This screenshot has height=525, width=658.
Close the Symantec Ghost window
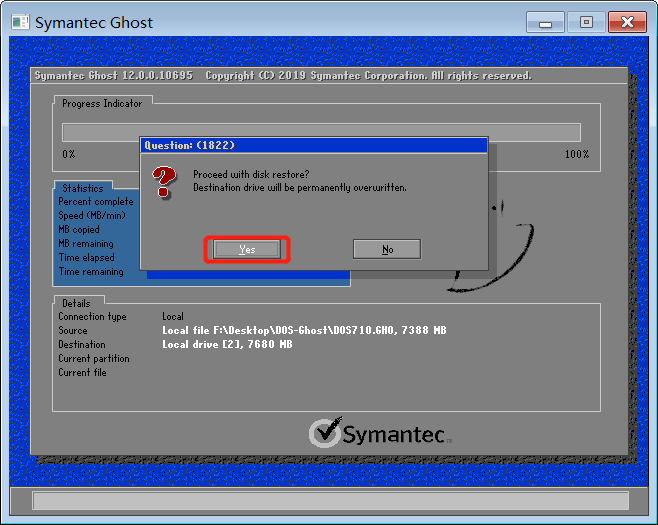tap(627, 22)
